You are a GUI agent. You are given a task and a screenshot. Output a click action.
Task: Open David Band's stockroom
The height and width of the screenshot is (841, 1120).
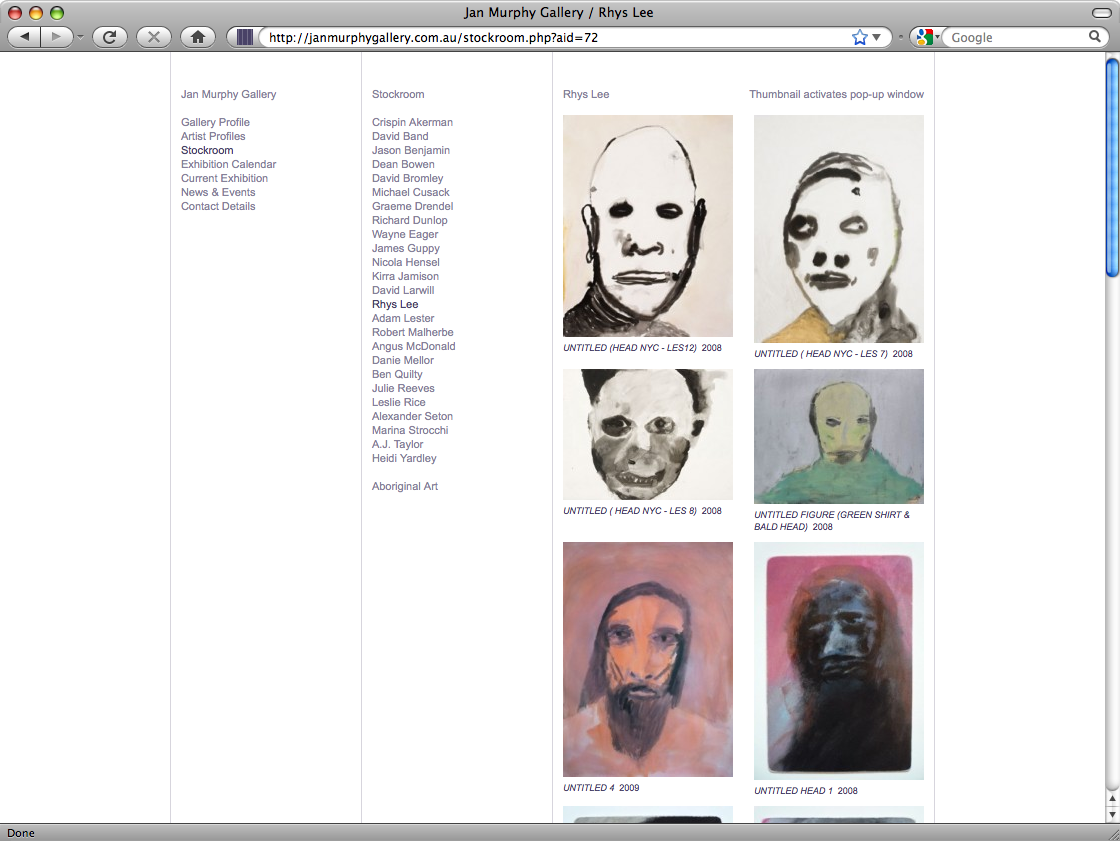[x=400, y=136]
